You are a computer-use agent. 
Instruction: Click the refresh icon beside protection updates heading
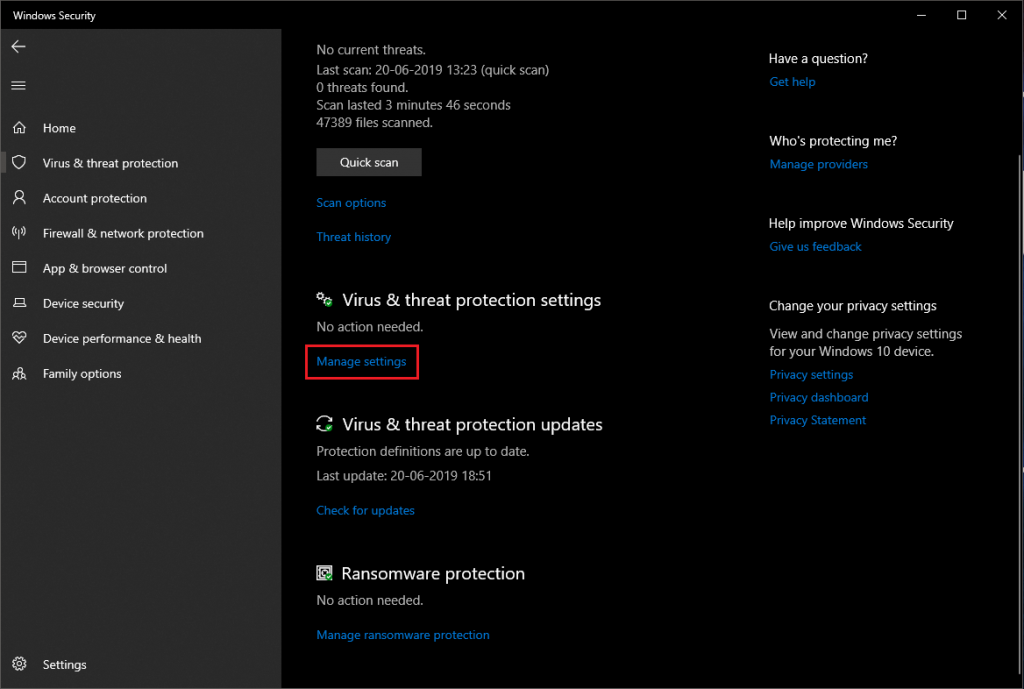[x=325, y=424]
